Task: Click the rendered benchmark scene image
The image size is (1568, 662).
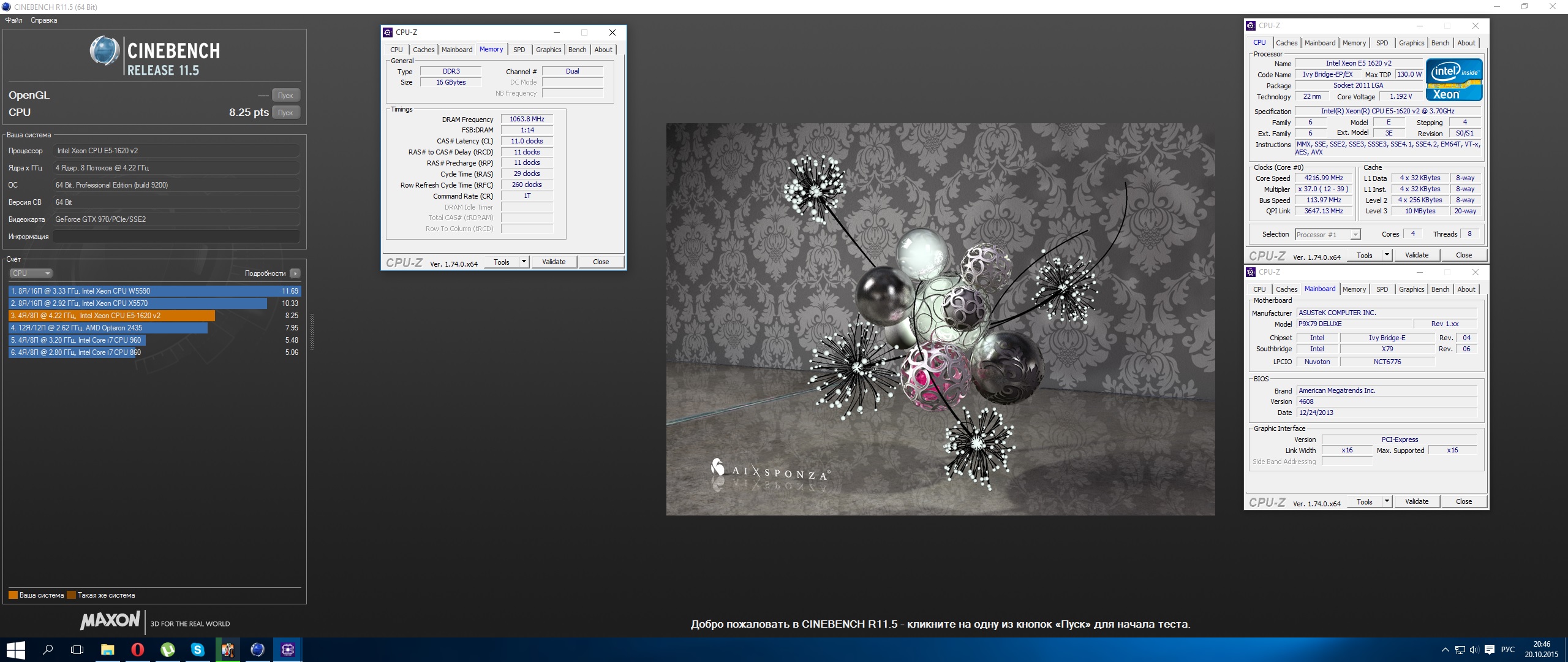Action: click(x=940, y=319)
